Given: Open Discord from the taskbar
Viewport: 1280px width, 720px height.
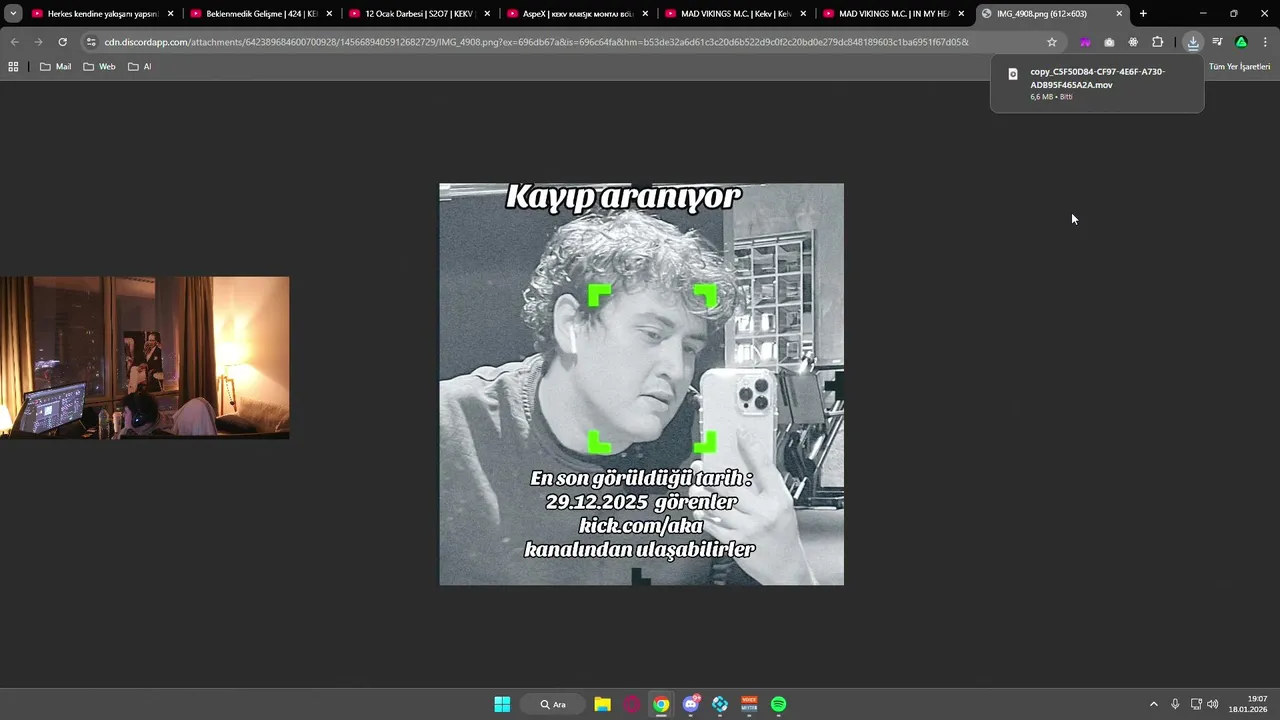Looking at the screenshot, I should (x=690, y=704).
